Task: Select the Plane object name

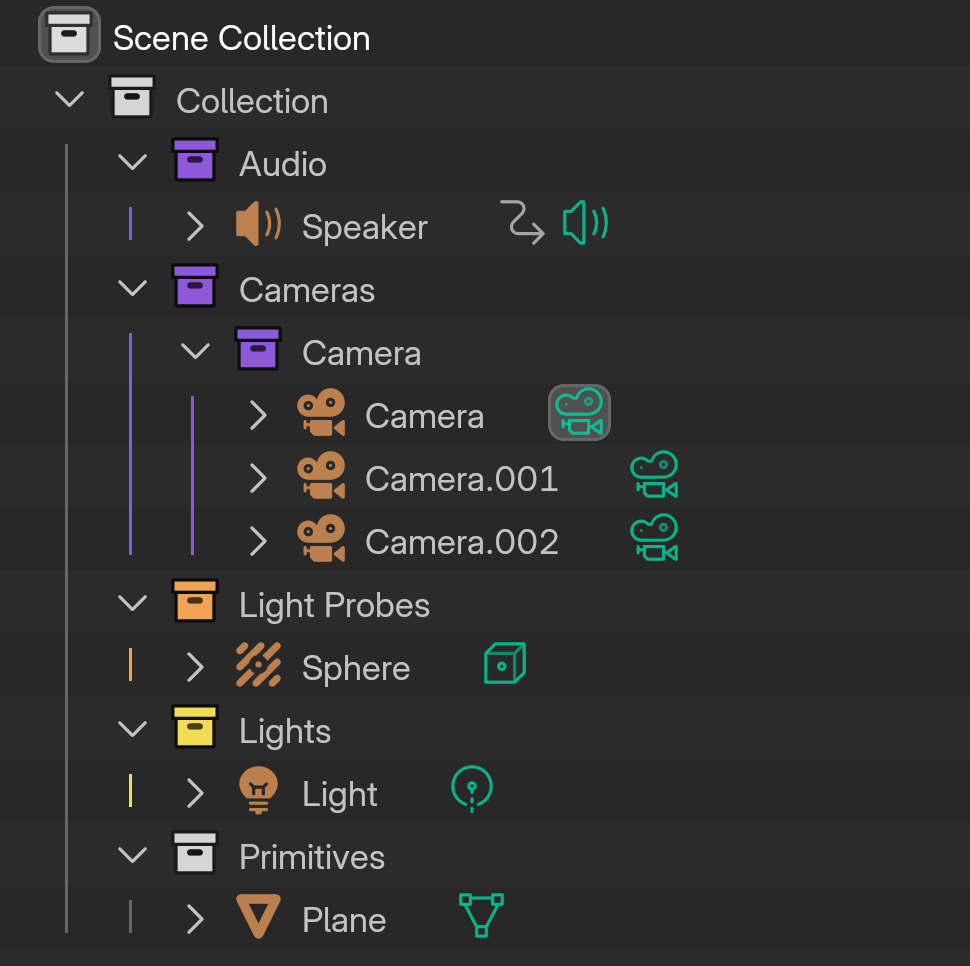Action: tap(345, 921)
